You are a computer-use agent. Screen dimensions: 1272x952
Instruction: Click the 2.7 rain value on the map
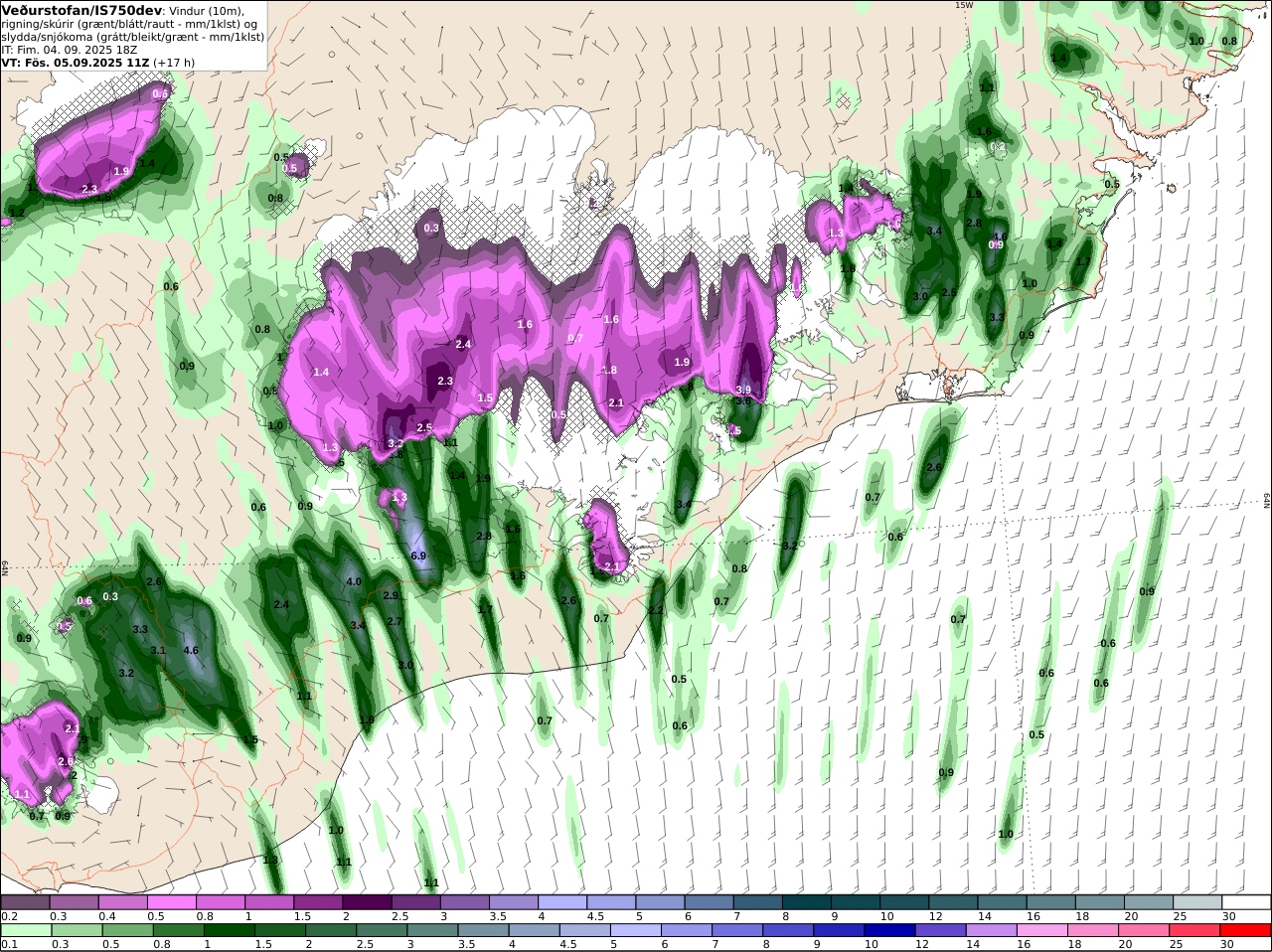[395, 621]
